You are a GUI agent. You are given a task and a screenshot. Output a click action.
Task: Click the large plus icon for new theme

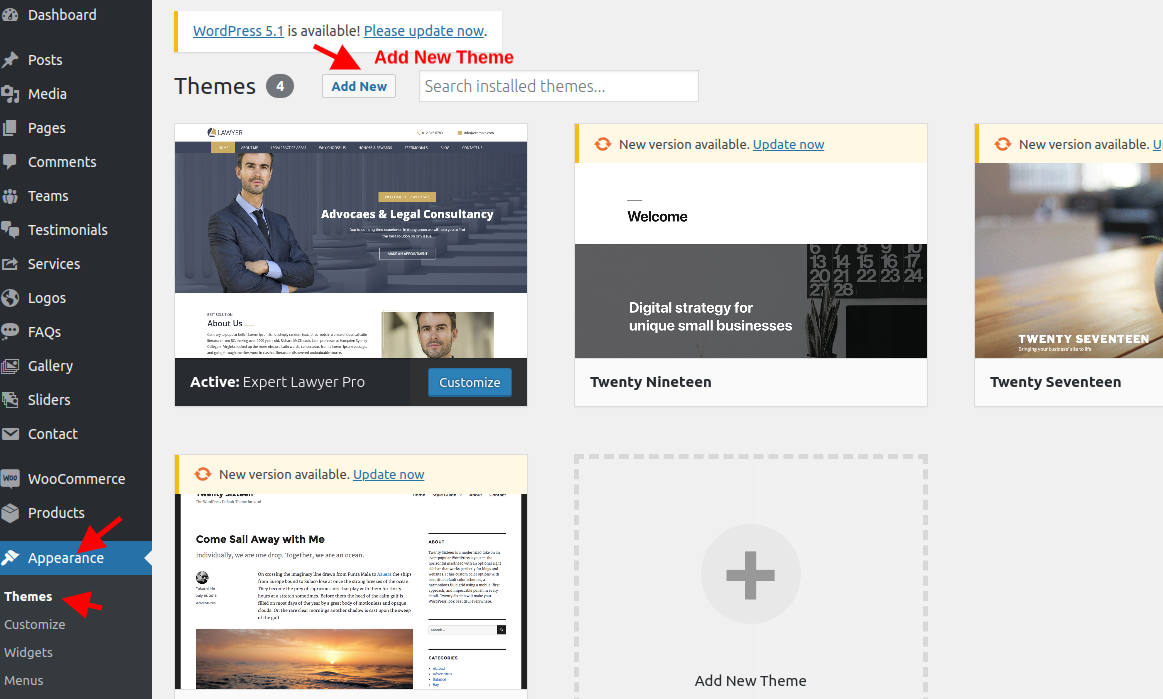[751, 574]
